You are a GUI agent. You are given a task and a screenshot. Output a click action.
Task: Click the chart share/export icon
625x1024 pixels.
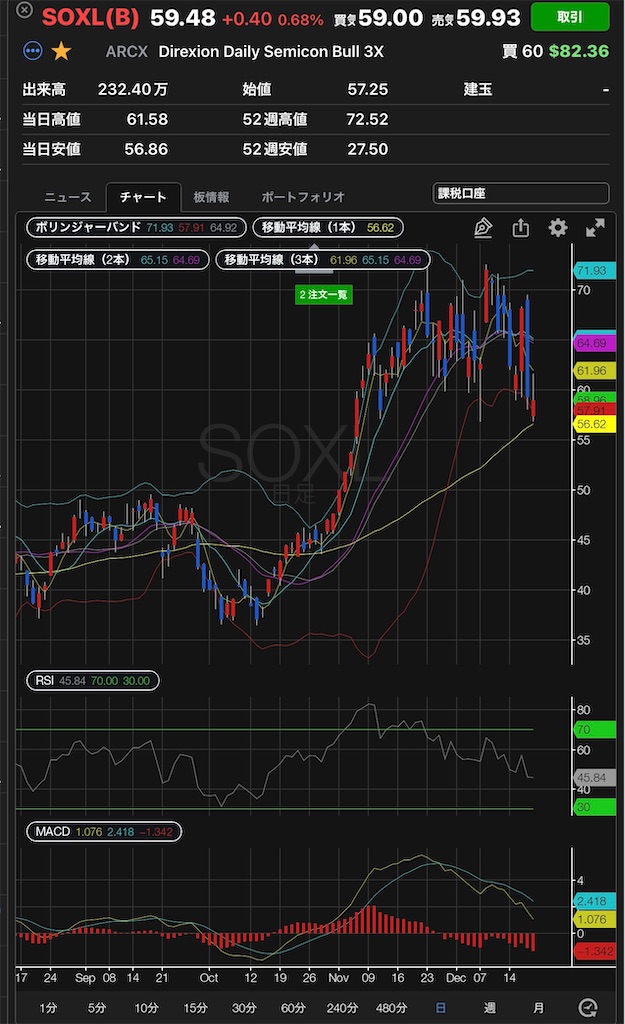tap(521, 228)
